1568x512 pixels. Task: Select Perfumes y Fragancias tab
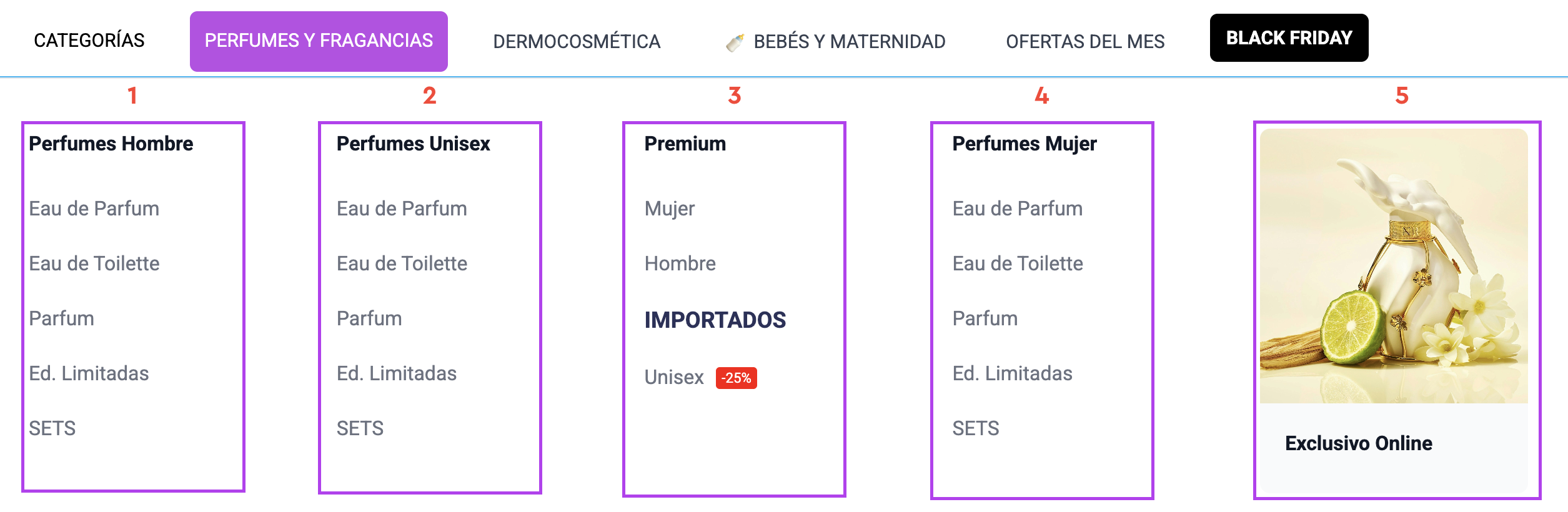pos(319,41)
